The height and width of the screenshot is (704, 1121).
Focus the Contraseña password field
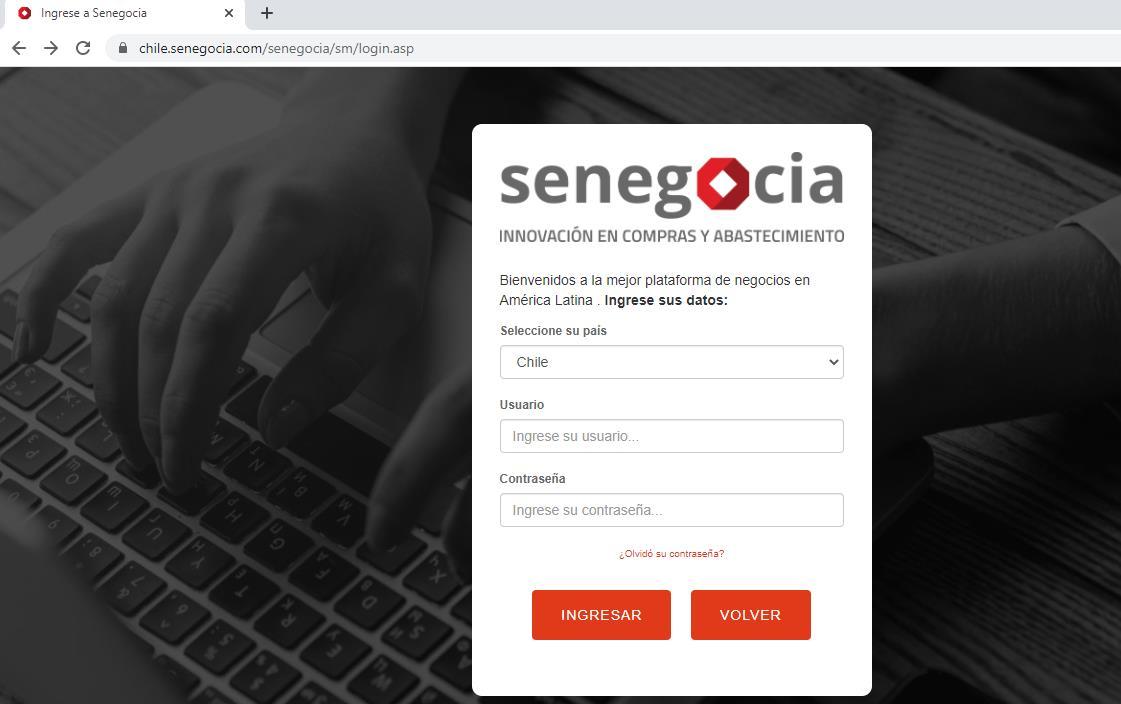click(671, 510)
